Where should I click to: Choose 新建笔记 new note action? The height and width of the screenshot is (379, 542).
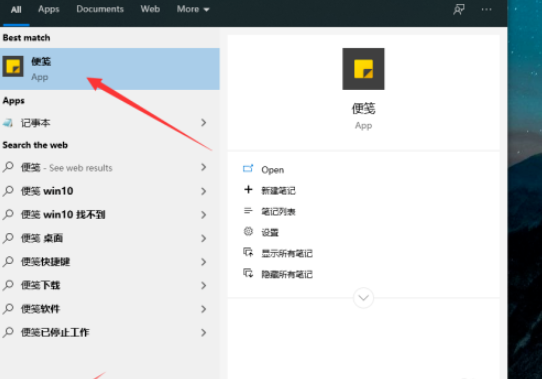278,191
